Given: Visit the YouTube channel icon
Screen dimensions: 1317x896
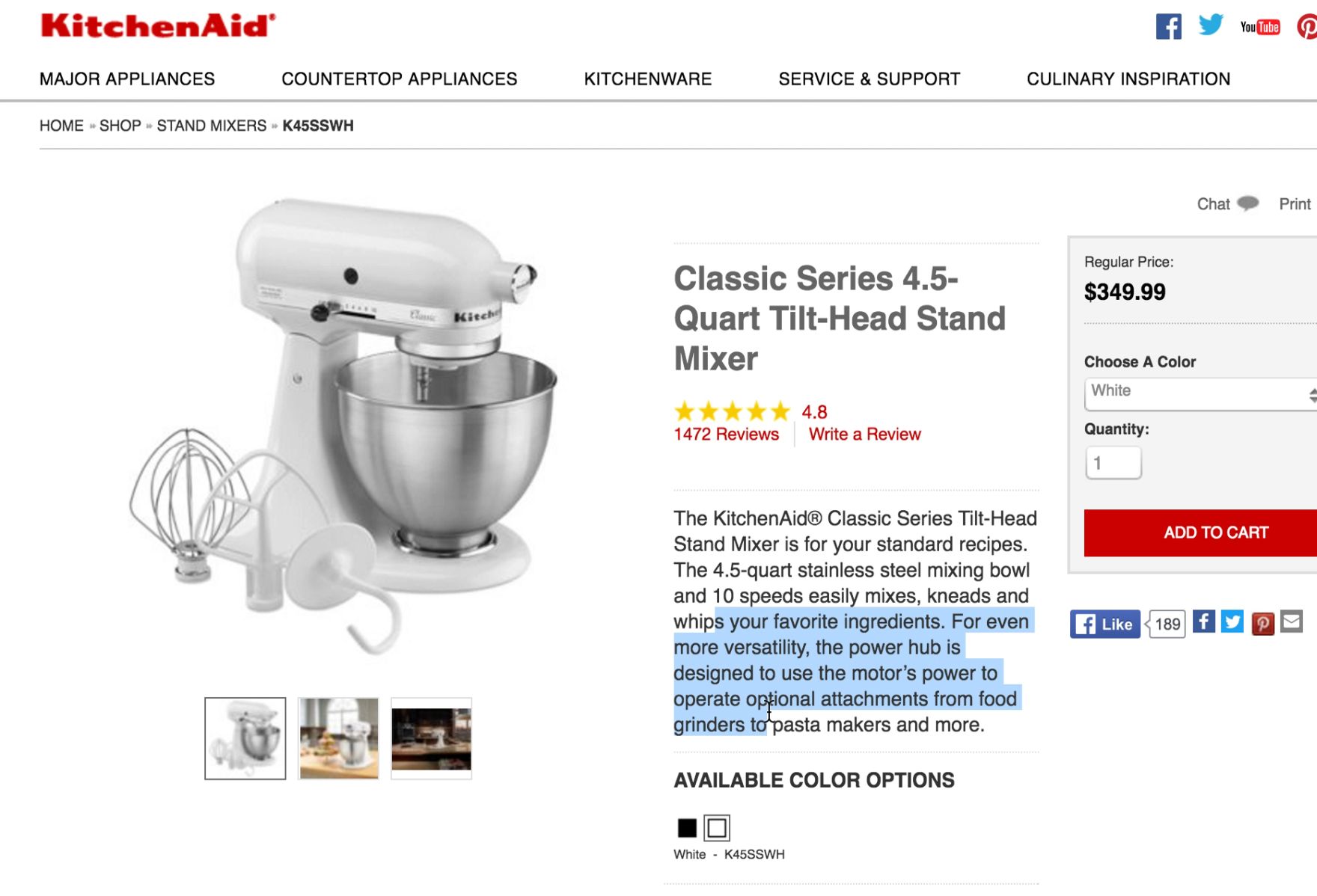Looking at the screenshot, I should [x=1260, y=27].
